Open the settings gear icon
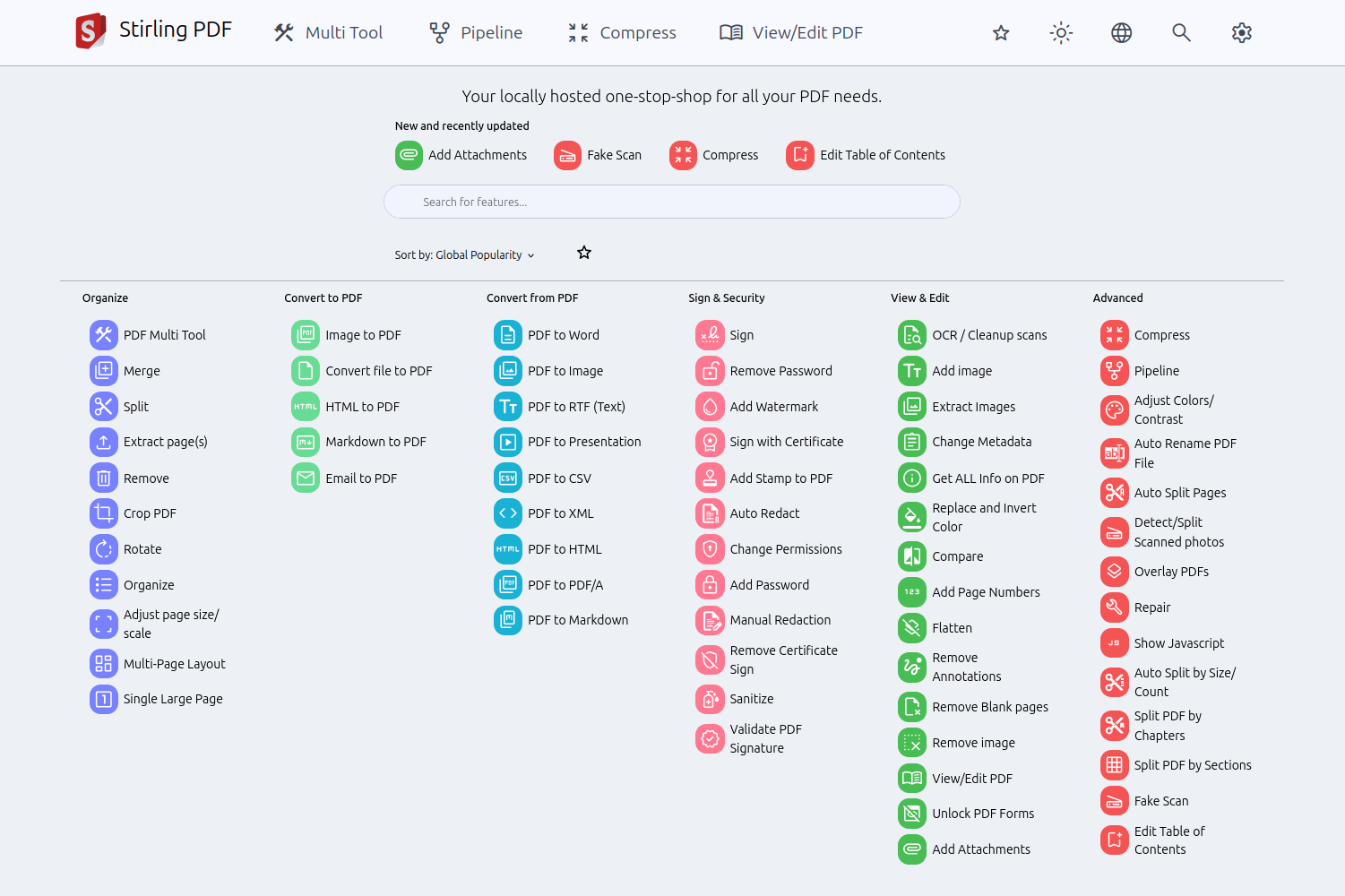 [1241, 33]
